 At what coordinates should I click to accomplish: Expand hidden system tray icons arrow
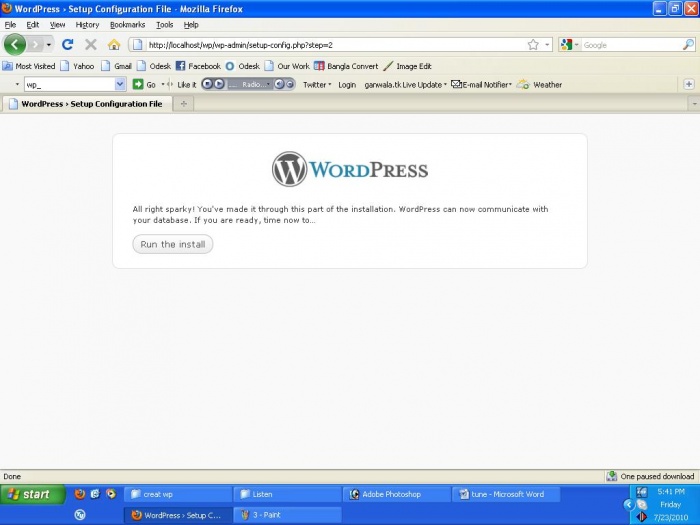tap(629, 505)
